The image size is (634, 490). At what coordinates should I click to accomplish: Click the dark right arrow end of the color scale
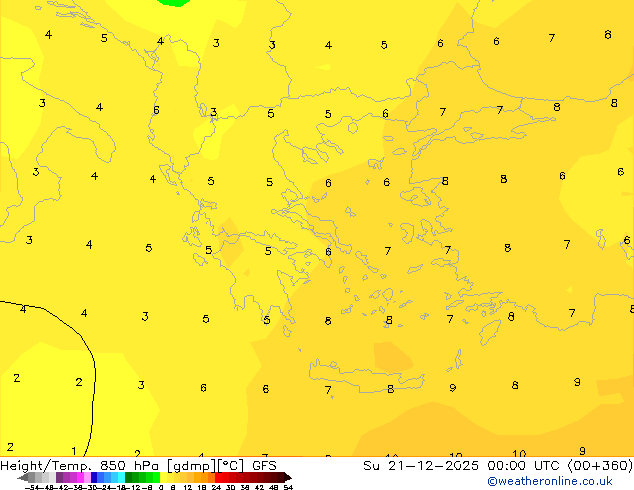pos(288,478)
